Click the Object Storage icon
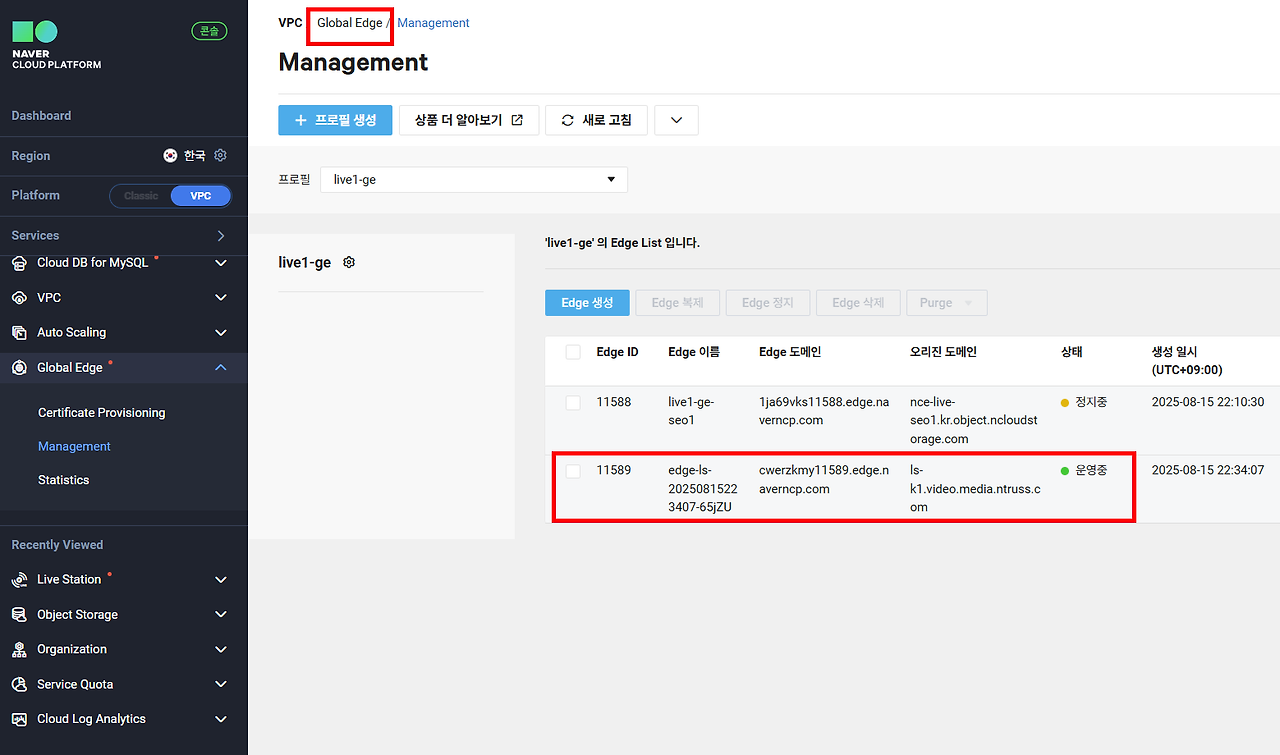 tap(19, 615)
